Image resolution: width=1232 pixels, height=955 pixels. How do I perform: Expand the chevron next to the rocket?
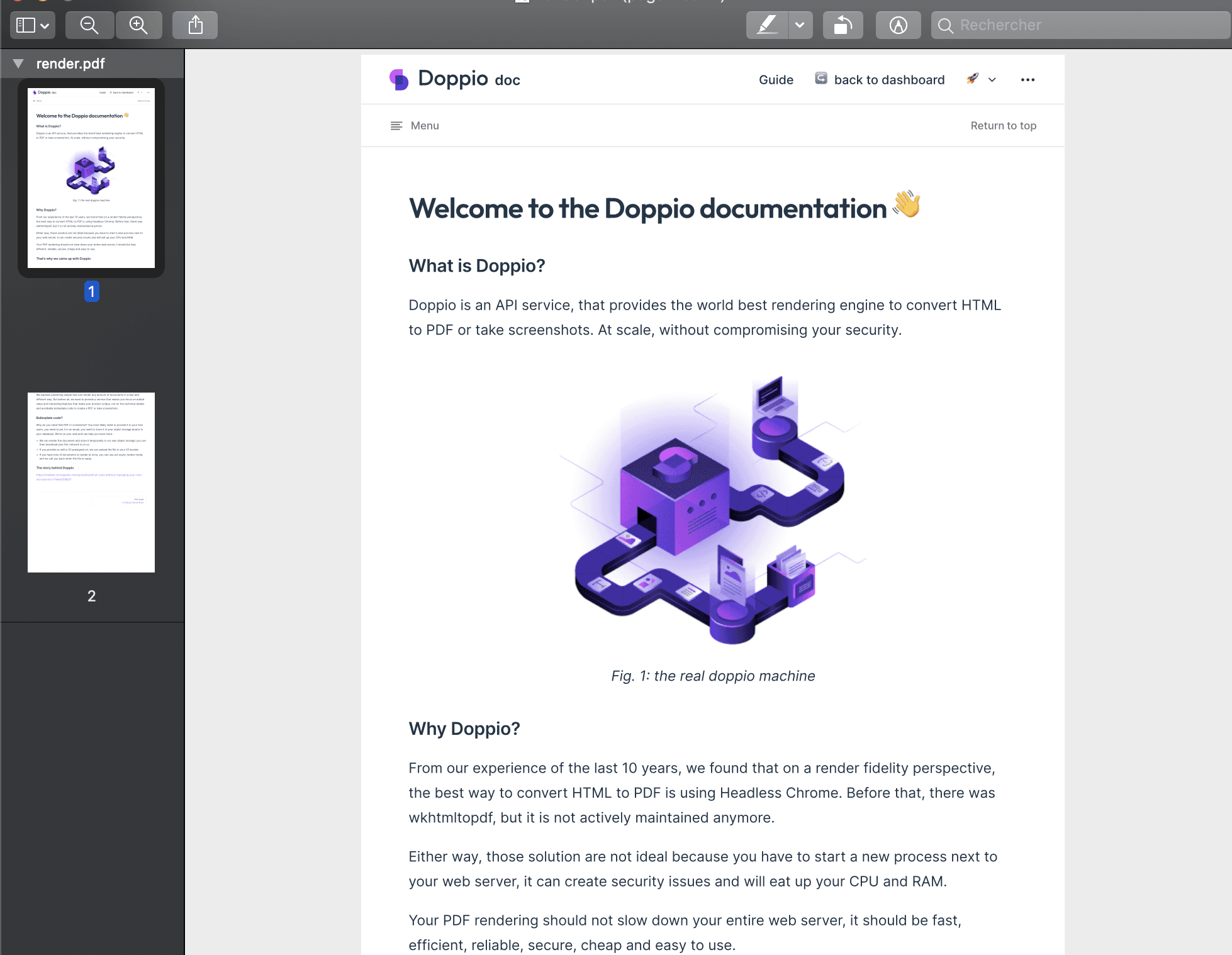coord(992,80)
